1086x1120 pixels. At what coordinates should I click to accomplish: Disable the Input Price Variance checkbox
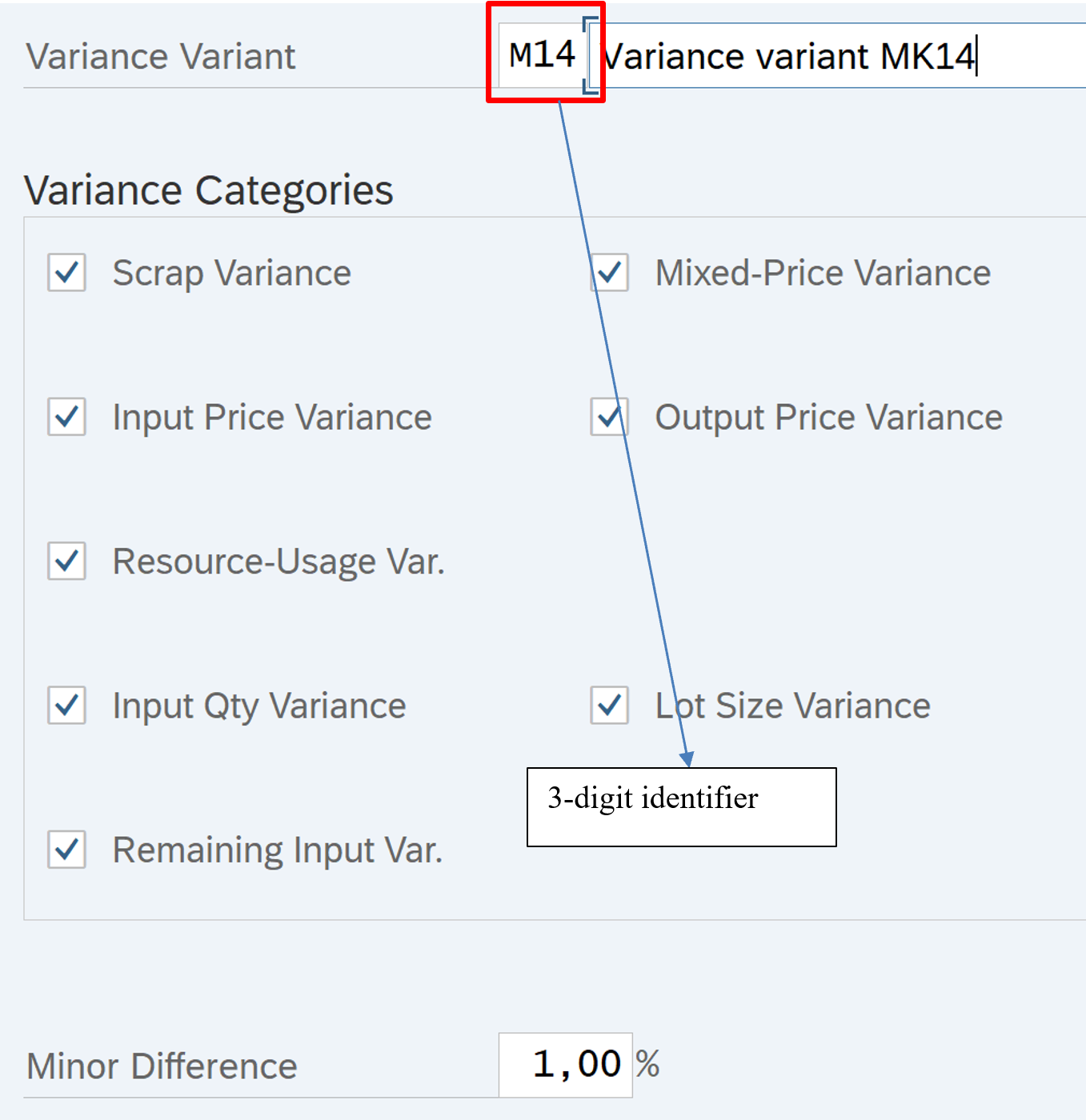(66, 417)
